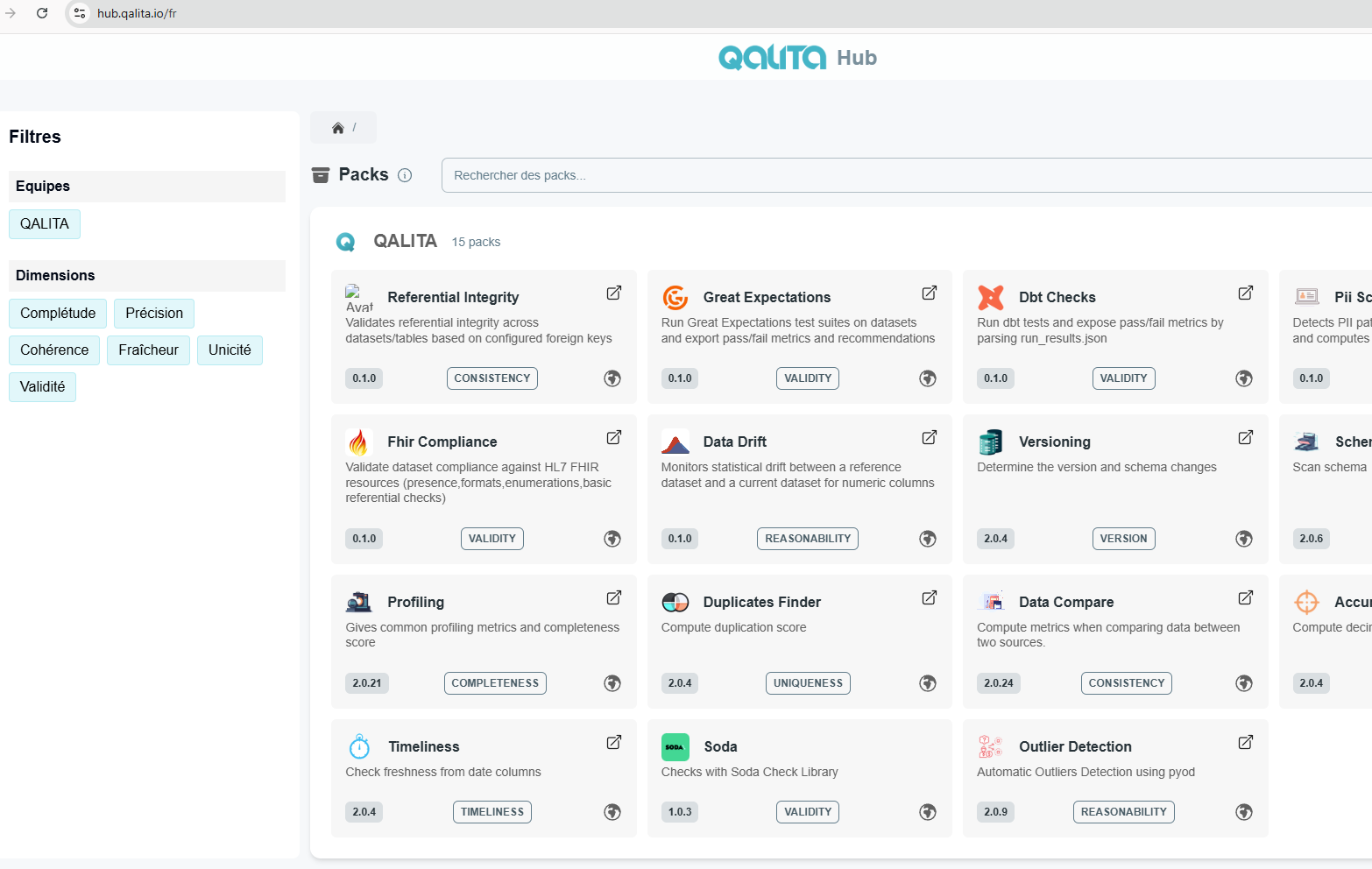
Task: Click globe icon on Data Drift card
Action: point(928,539)
